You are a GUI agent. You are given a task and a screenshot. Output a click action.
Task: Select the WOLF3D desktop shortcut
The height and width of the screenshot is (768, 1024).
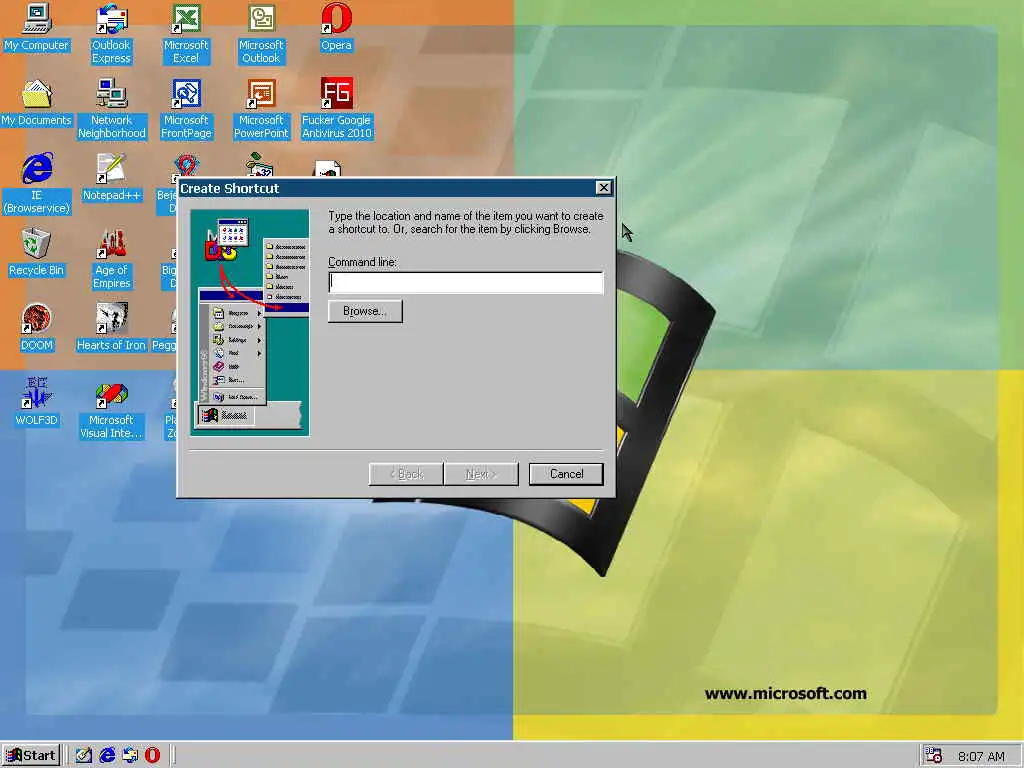click(37, 403)
